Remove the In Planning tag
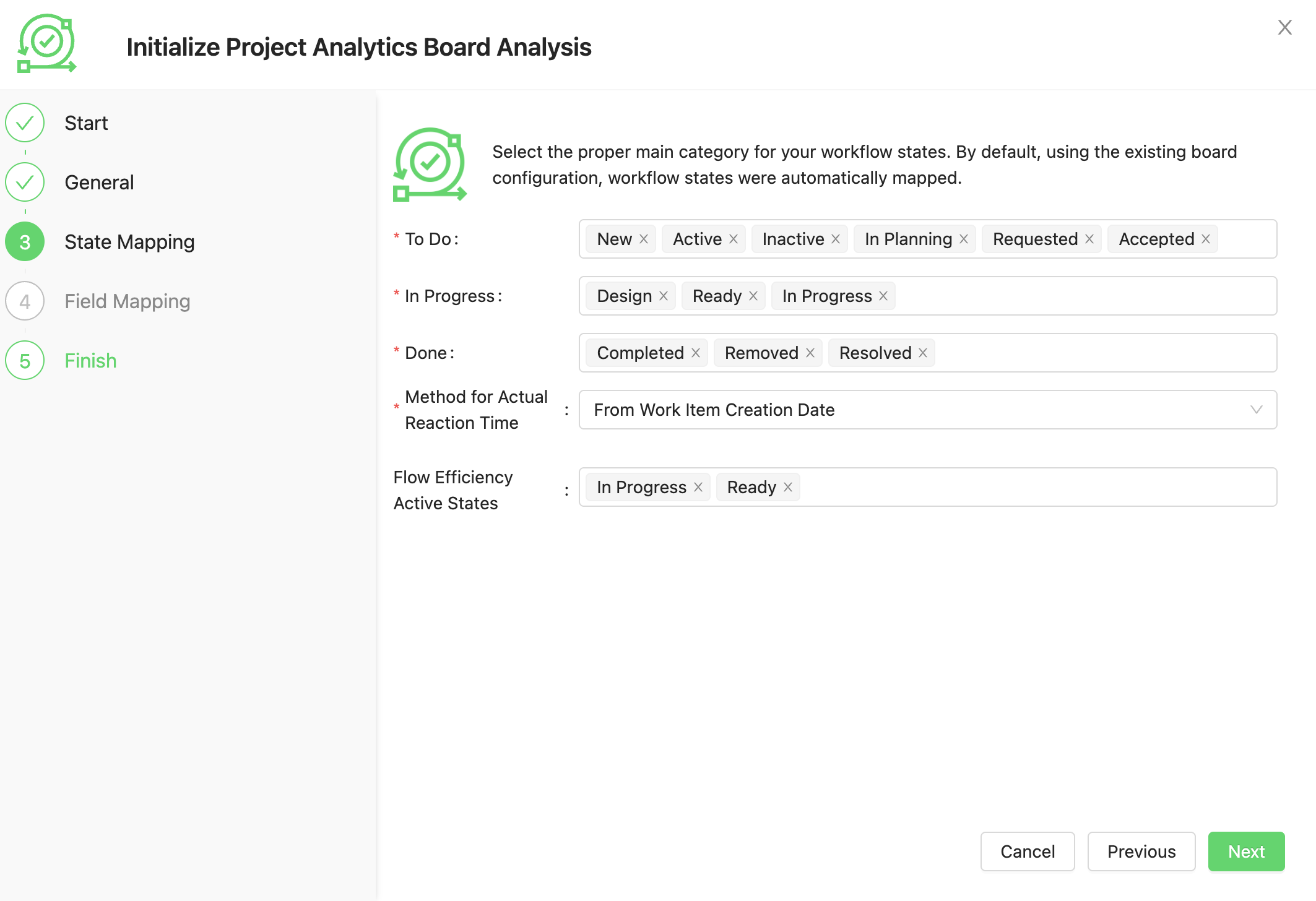 (964, 239)
